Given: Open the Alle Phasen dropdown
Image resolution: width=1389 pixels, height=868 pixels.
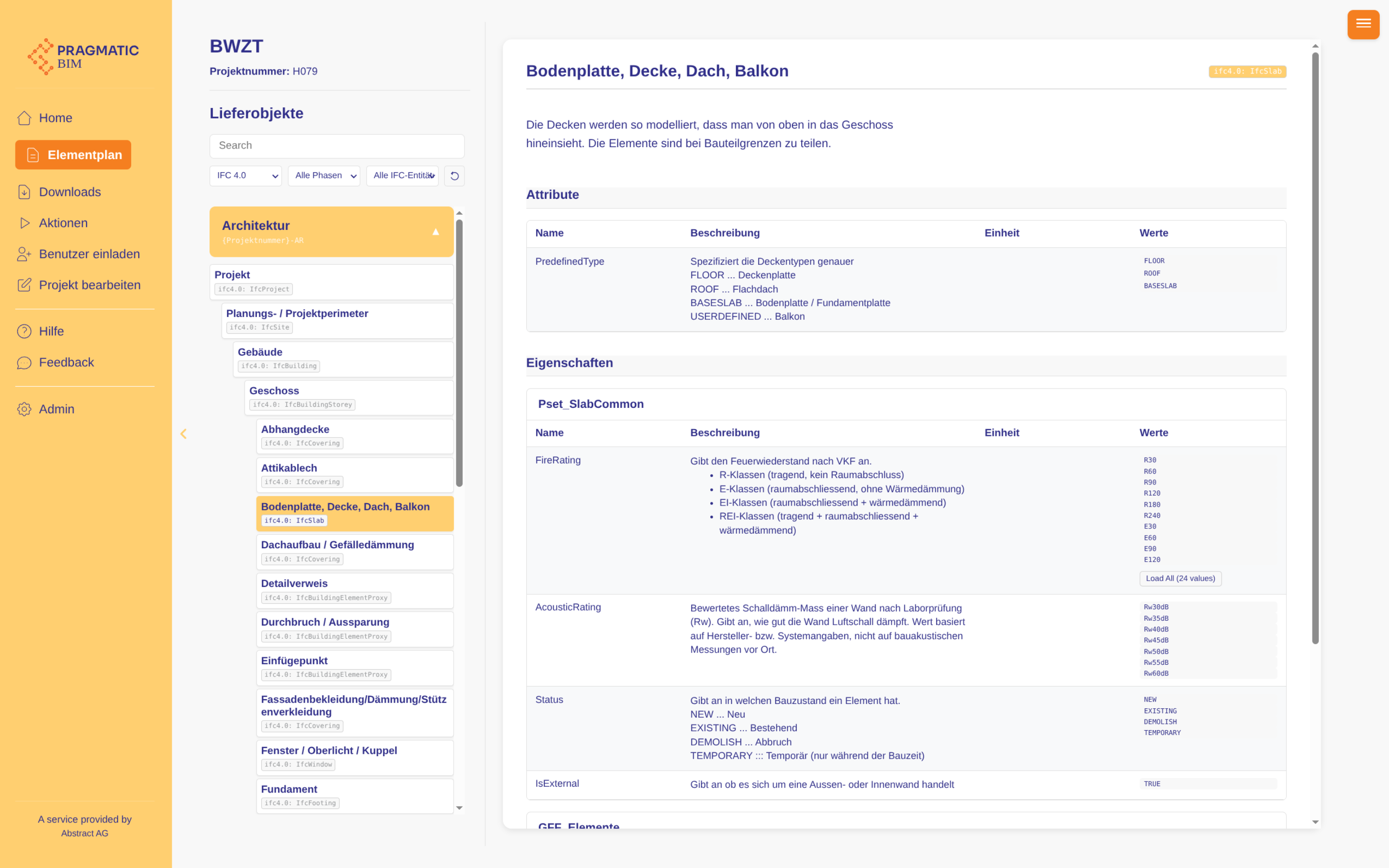Looking at the screenshot, I should coord(324,176).
